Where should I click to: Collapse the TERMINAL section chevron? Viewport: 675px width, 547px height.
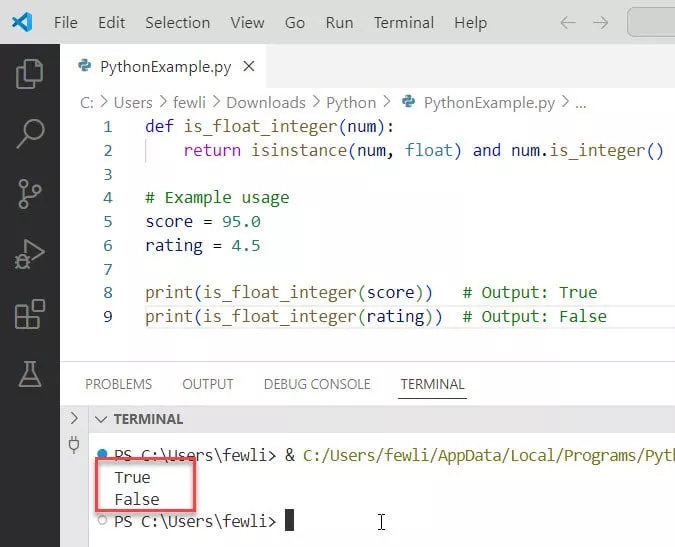(x=100, y=419)
